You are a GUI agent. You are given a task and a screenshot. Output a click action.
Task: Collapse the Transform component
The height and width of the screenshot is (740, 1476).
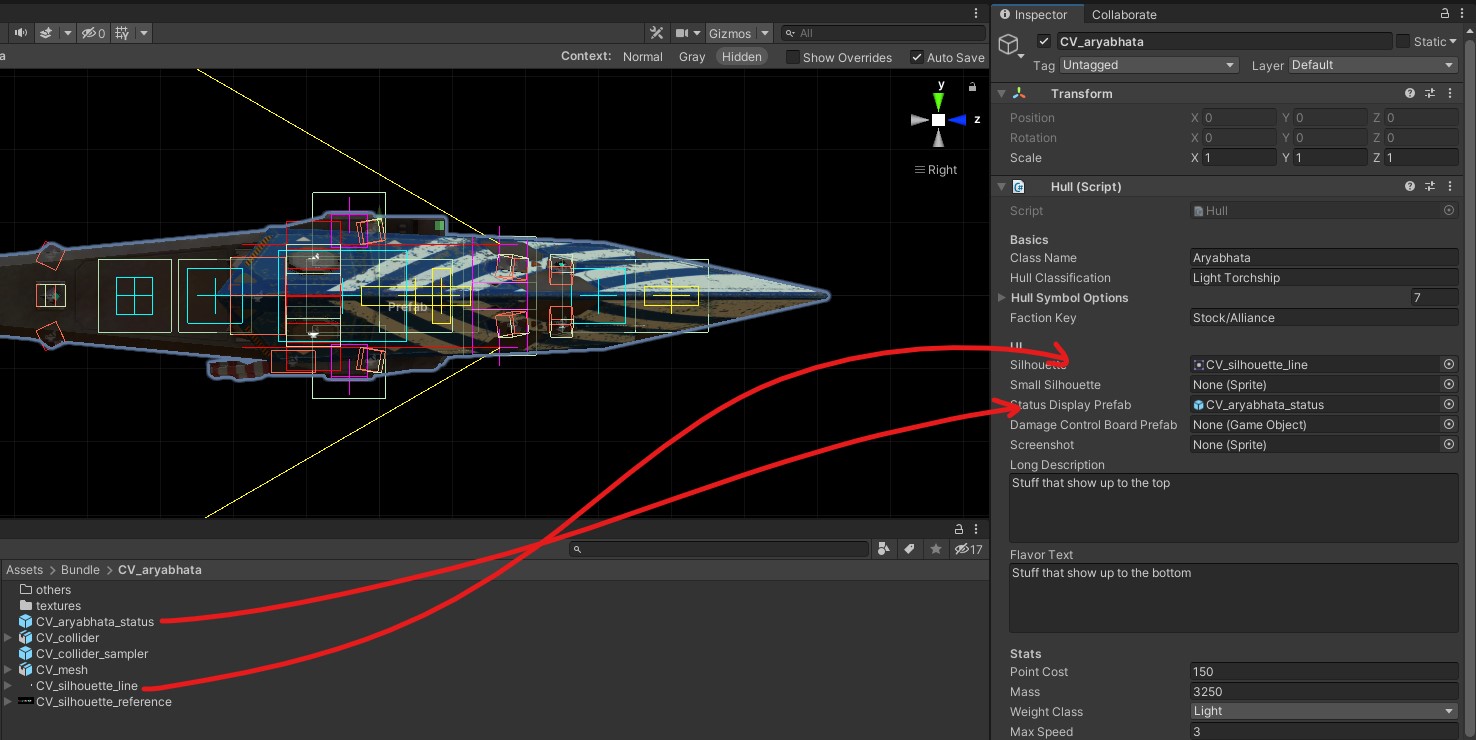(x=1001, y=94)
